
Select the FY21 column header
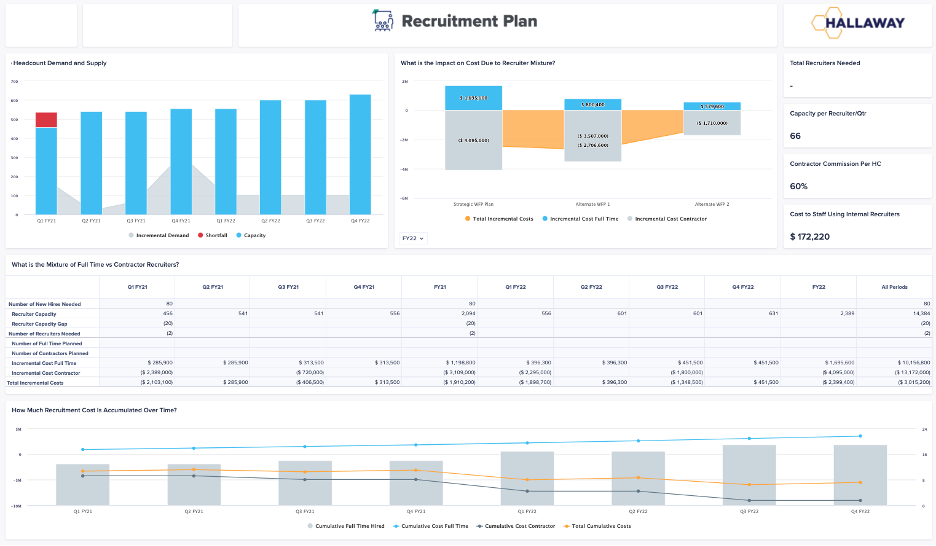click(x=439, y=287)
